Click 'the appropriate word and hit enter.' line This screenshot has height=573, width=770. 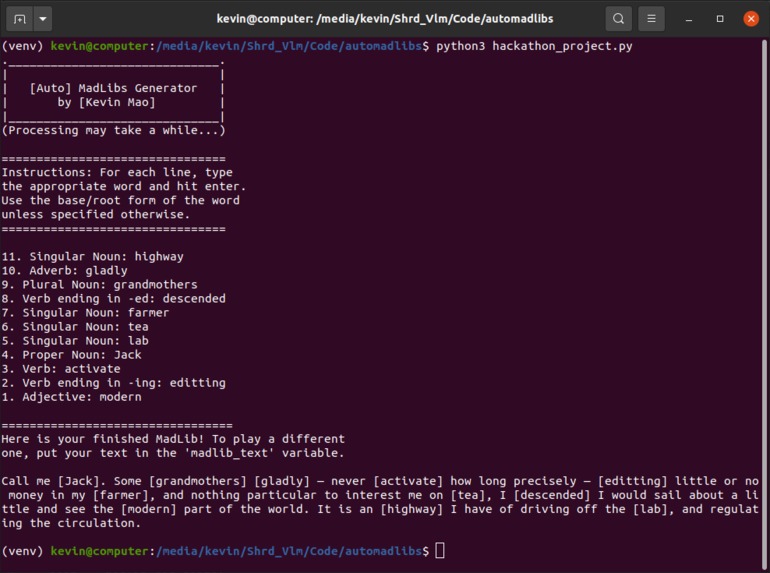click(x=124, y=187)
